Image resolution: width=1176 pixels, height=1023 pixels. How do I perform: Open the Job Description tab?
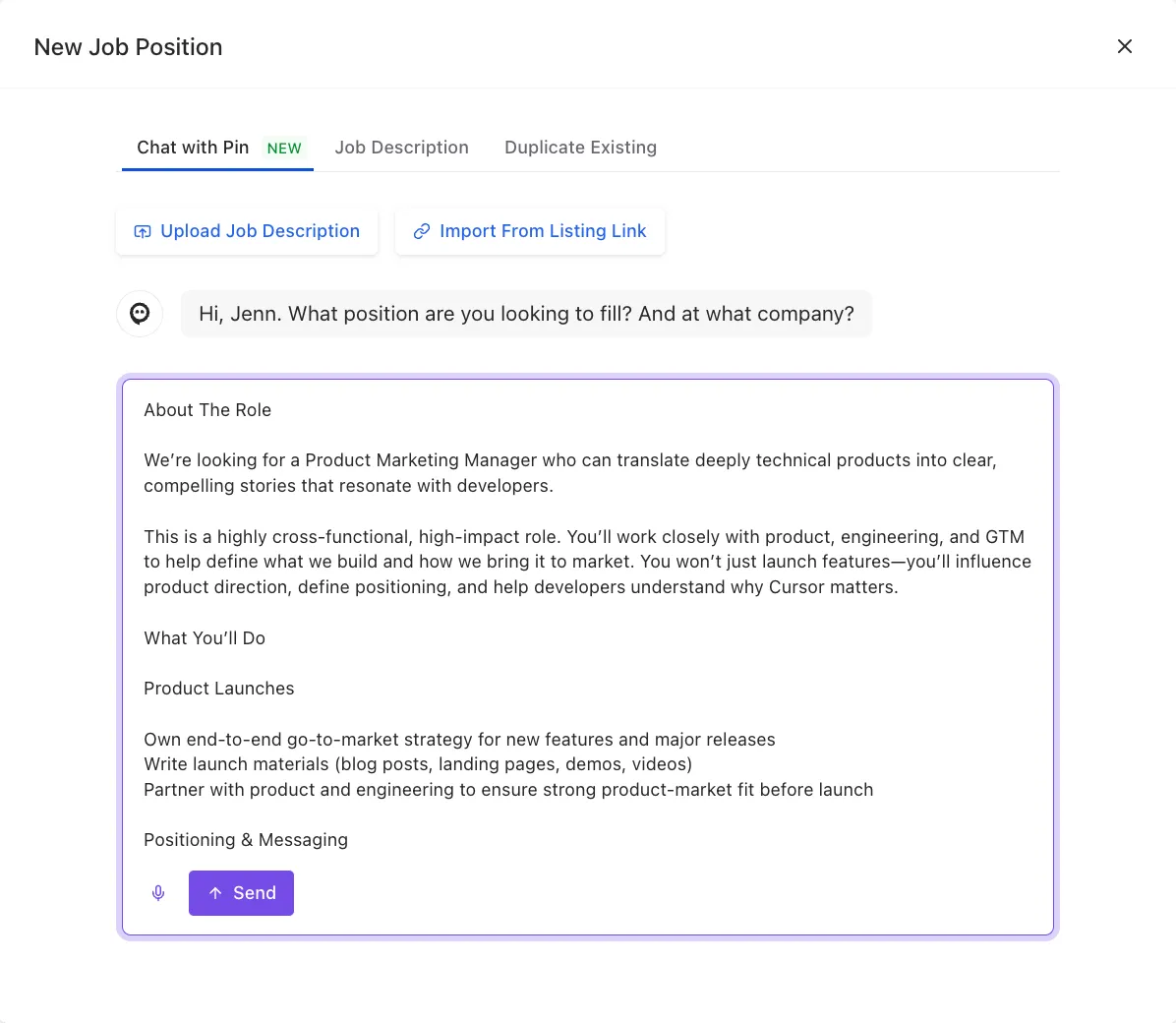tap(401, 148)
